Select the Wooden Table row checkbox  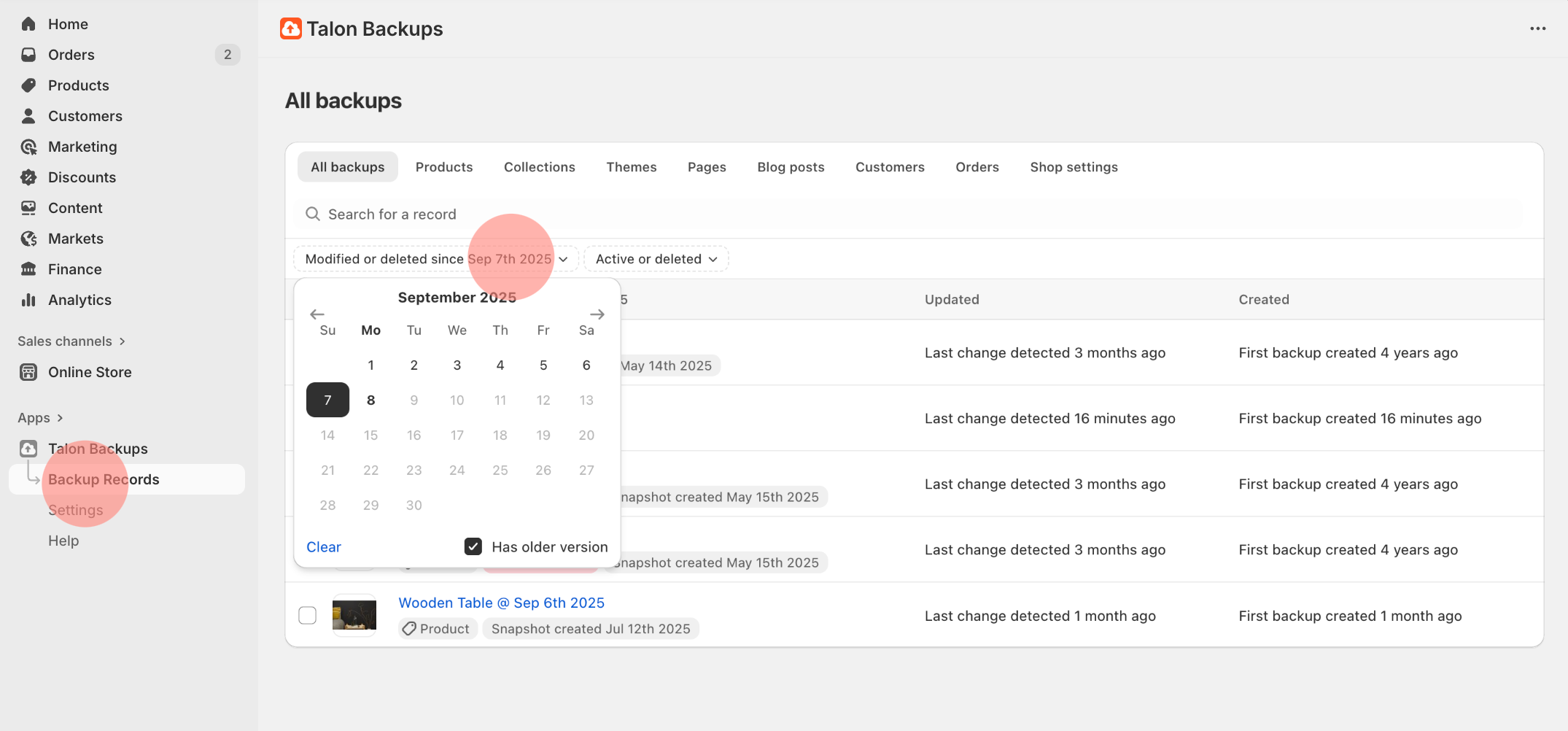click(x=307, y=615)
